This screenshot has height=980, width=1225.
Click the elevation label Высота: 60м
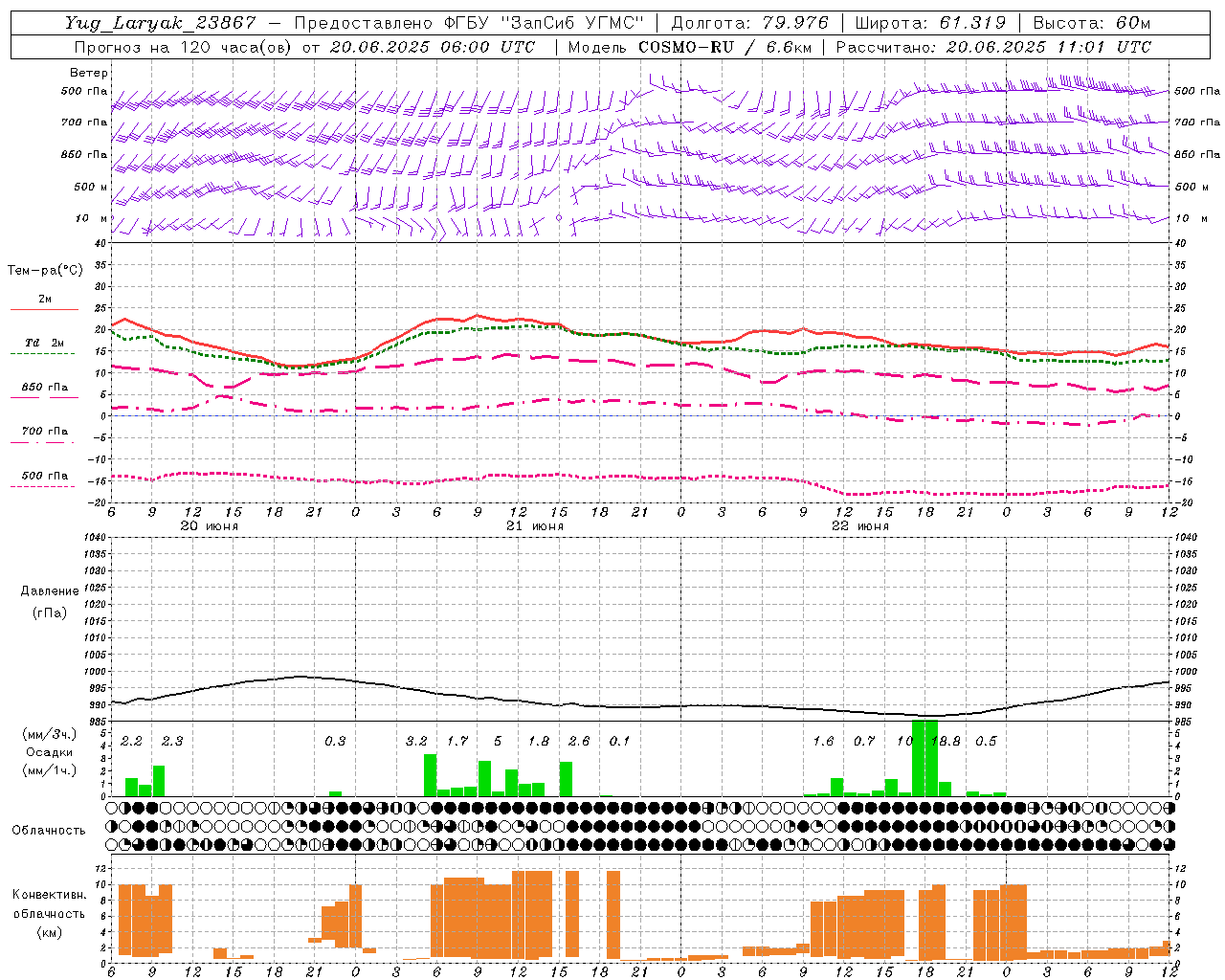tap(1092, 23)
